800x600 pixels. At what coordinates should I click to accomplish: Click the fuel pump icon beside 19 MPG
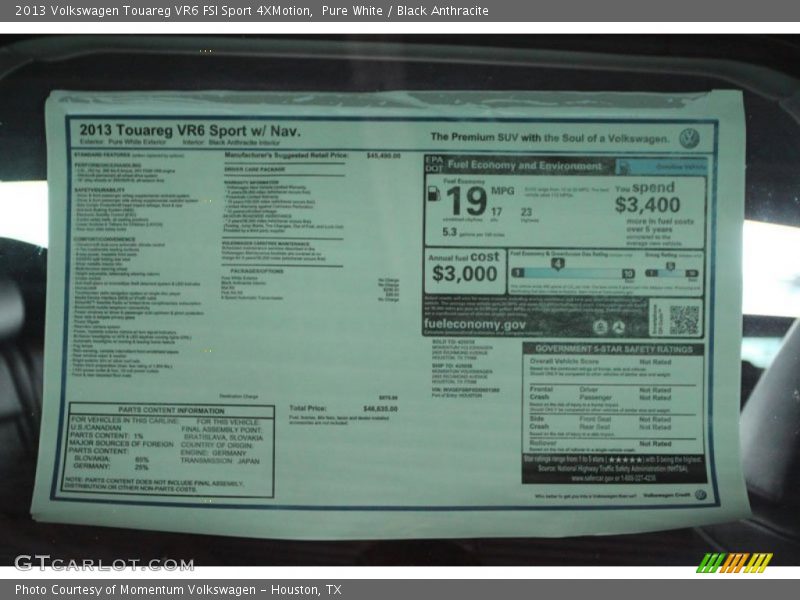pyautogui.click(x=433, y=193)
